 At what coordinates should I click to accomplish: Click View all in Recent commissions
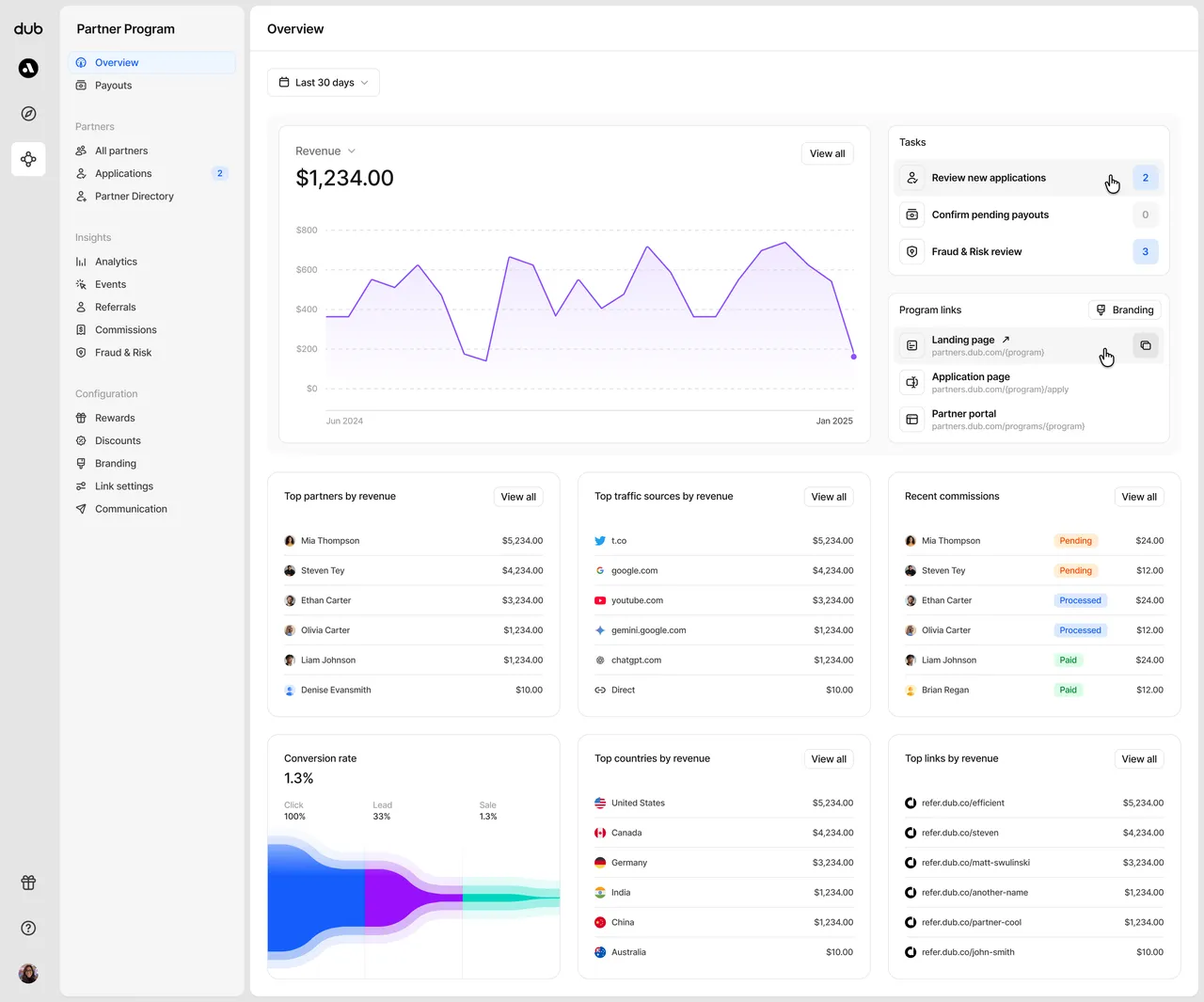click(1139, 497)
